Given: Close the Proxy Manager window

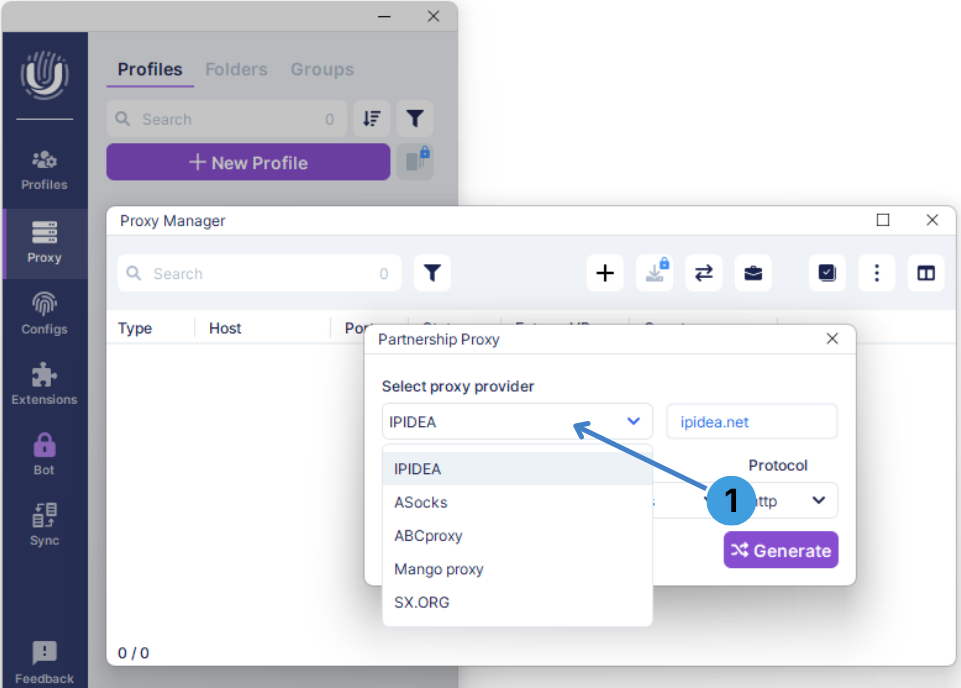Looking at the screenshot, I should tap(932, 220).
